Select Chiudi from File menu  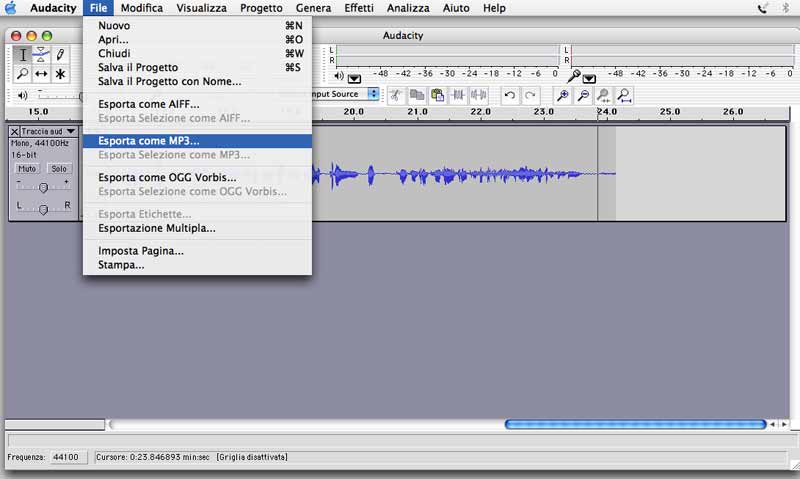click(x=197, y=54)
